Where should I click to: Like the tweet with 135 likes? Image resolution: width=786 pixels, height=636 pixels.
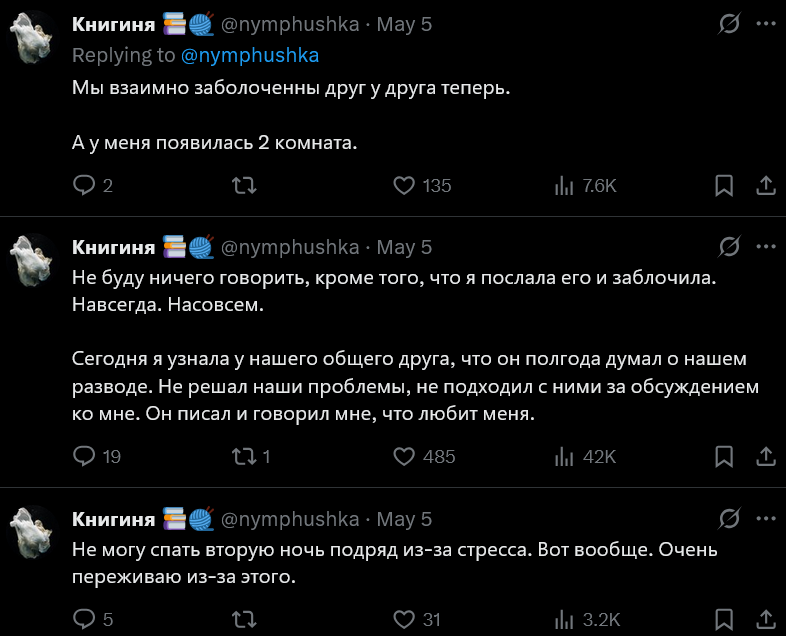tap(404, 185)
